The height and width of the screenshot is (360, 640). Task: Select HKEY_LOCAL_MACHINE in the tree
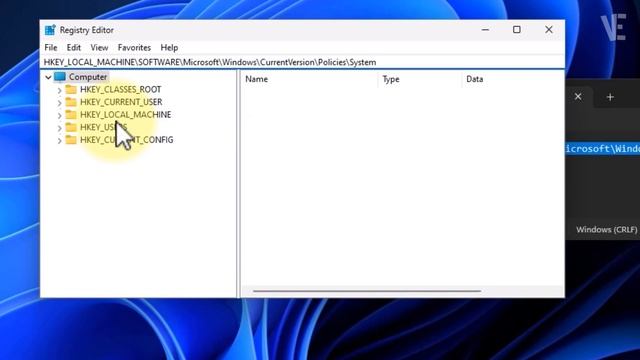coord(126,115)
